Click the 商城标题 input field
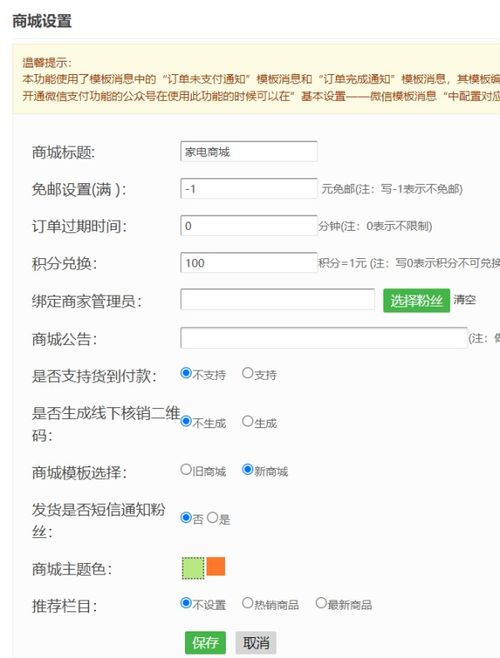The height and width of the screenshot is (658, 500). point(249,151)
